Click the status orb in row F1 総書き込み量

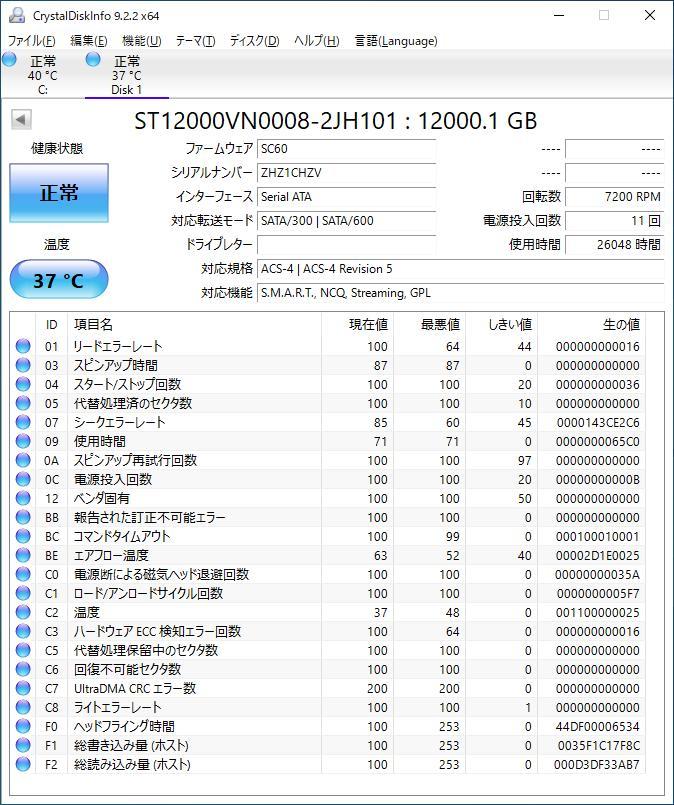point(23,745)
